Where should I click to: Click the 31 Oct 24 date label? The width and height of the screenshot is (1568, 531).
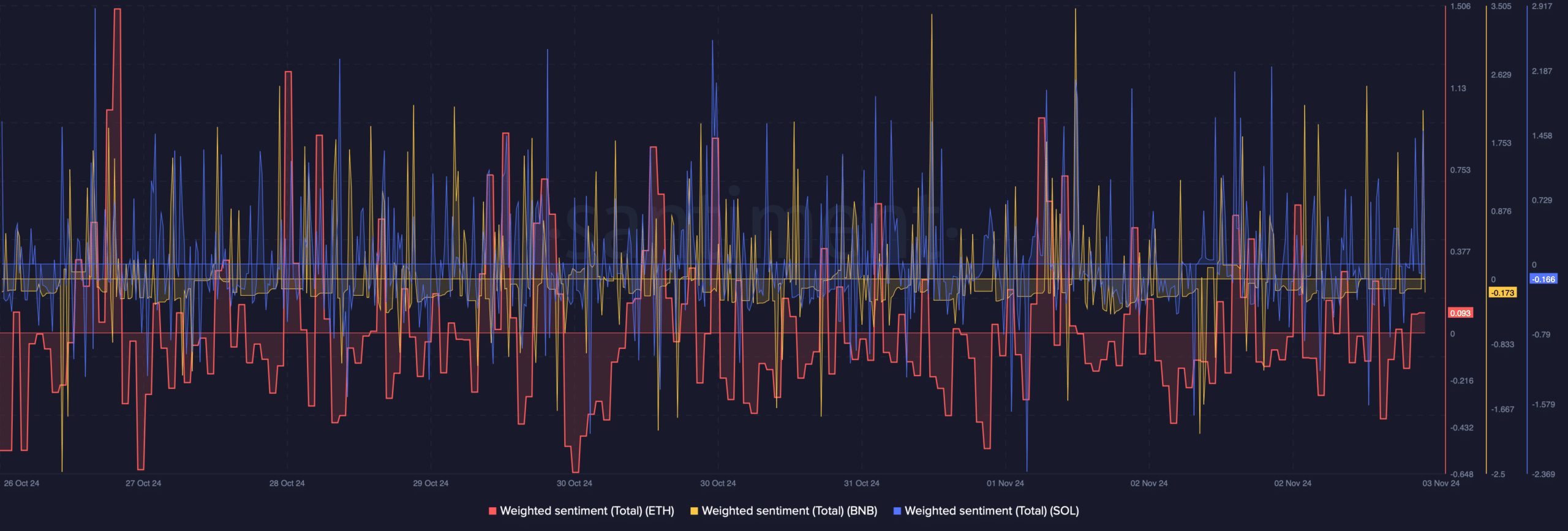click(861, 483)
